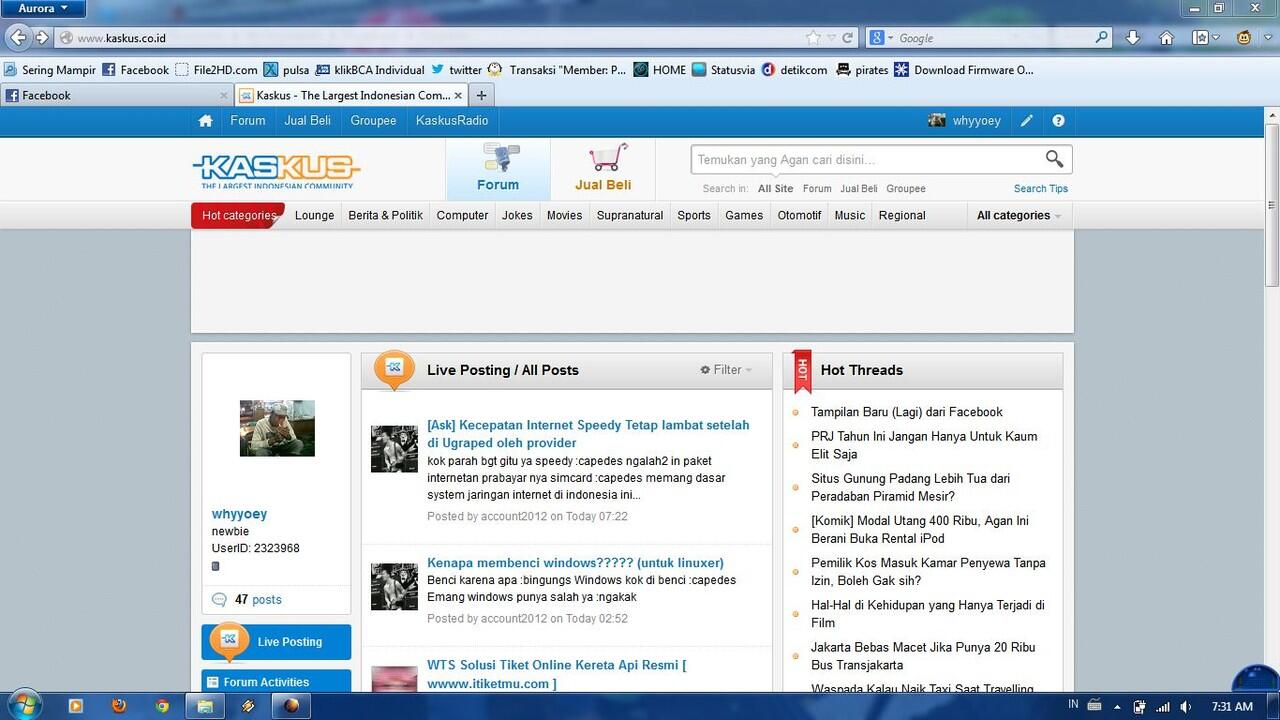
Task: Click the Kaskus search input field
Action: 866,160
